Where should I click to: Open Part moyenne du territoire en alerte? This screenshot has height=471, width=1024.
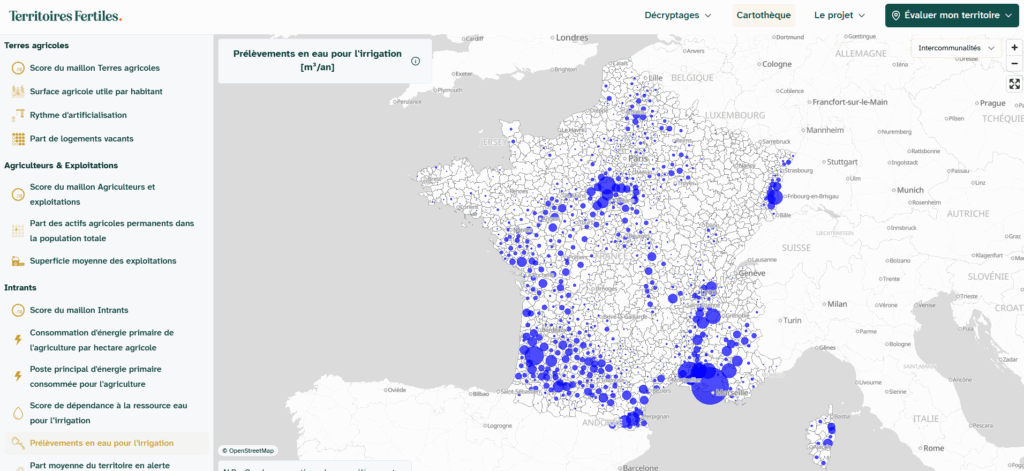[x=100, y=465]
